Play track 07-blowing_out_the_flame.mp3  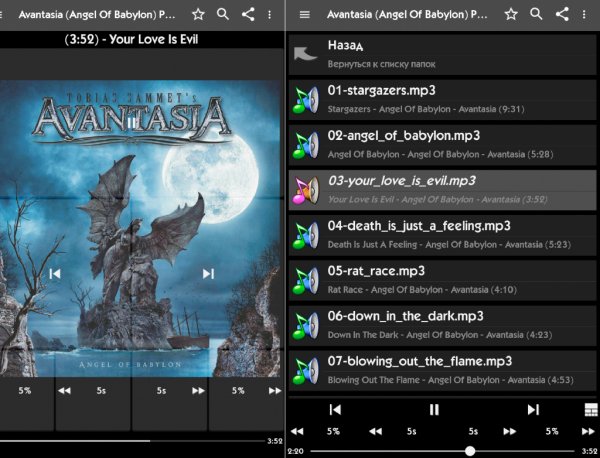click(442, 371)
